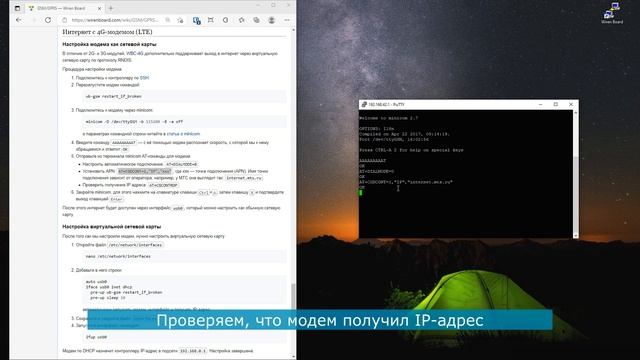Screen dimensions: 640x360
Task: Open the Favorites list in Edge toolbar
Action: pos(241,20)
